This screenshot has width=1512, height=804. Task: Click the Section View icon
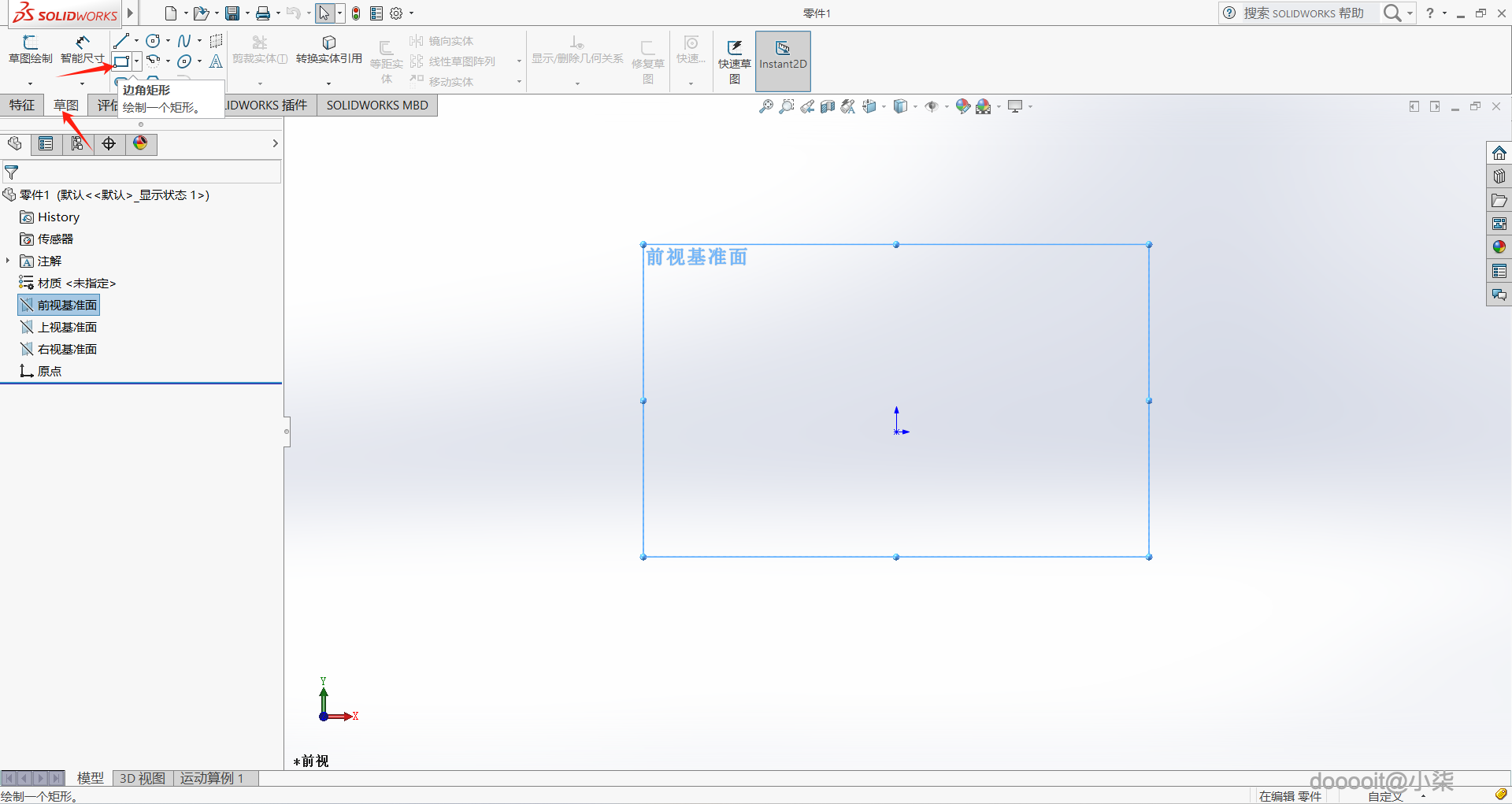(827, 106)
